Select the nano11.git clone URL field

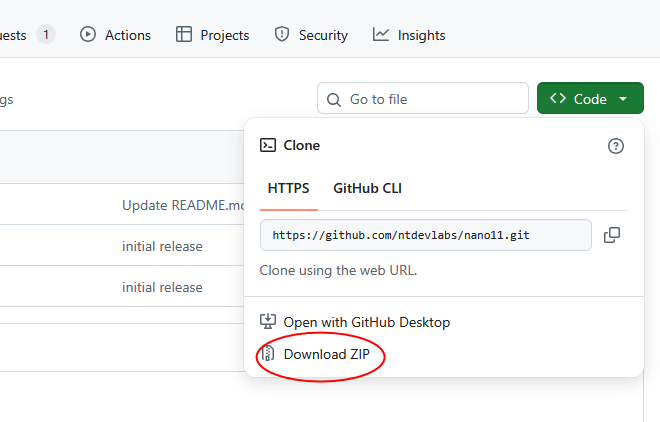click(x=426, y=235)
